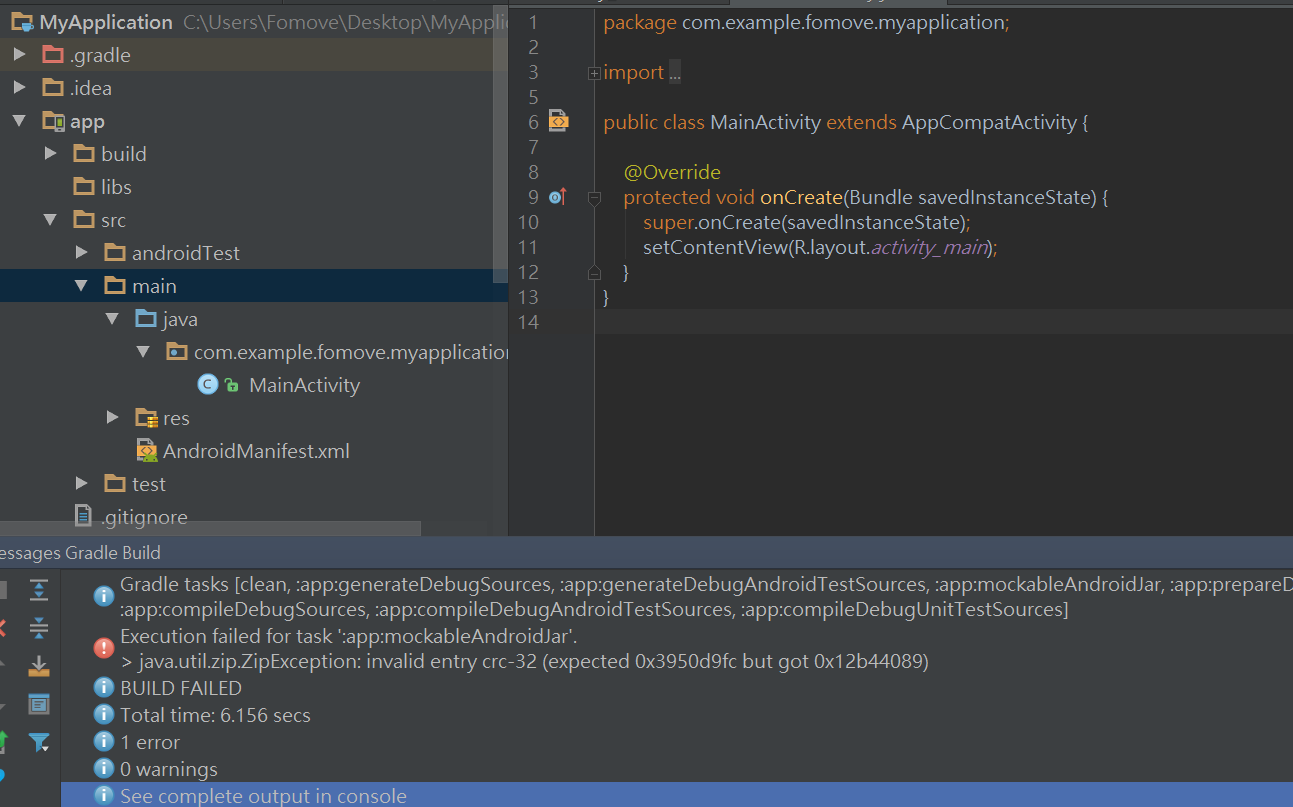Screen dimensions: 1293x807
Task: Select AndroidManifest.xml in the project tree
Action: 256,451
